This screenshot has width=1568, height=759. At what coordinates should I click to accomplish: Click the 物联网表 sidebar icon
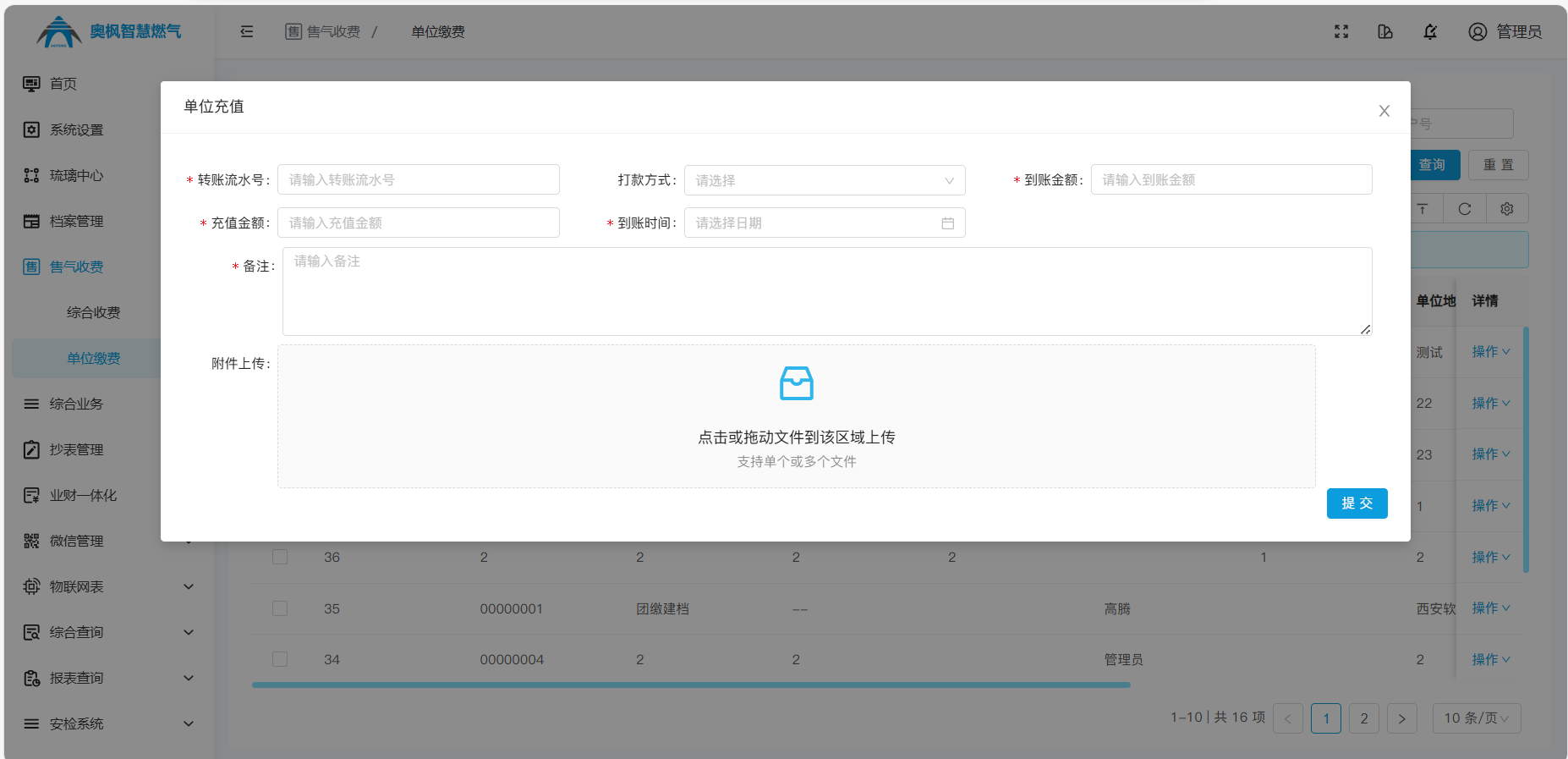click(x=31, y=586)
